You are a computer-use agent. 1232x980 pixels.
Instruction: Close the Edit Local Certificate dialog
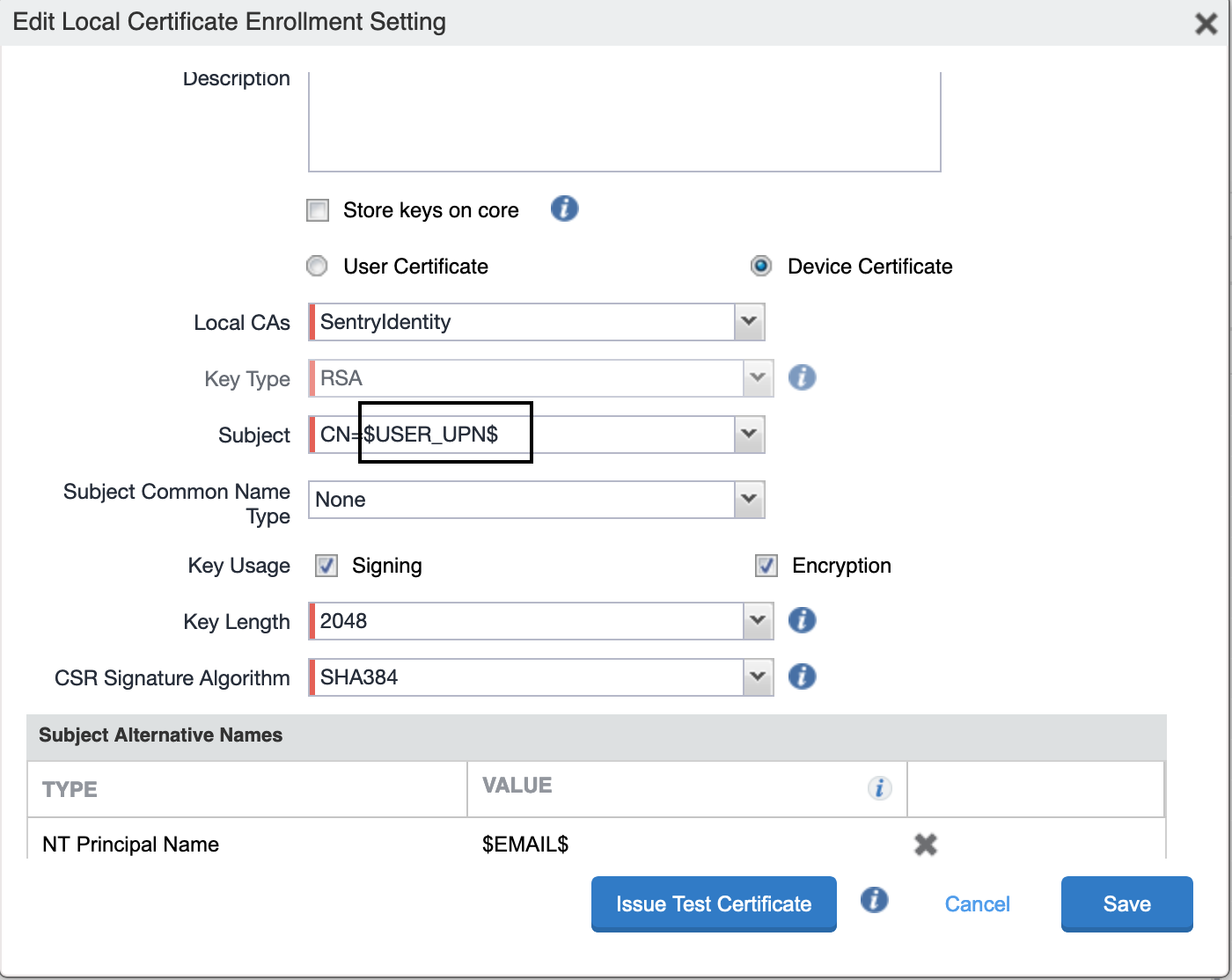[x=1206, y=24]
